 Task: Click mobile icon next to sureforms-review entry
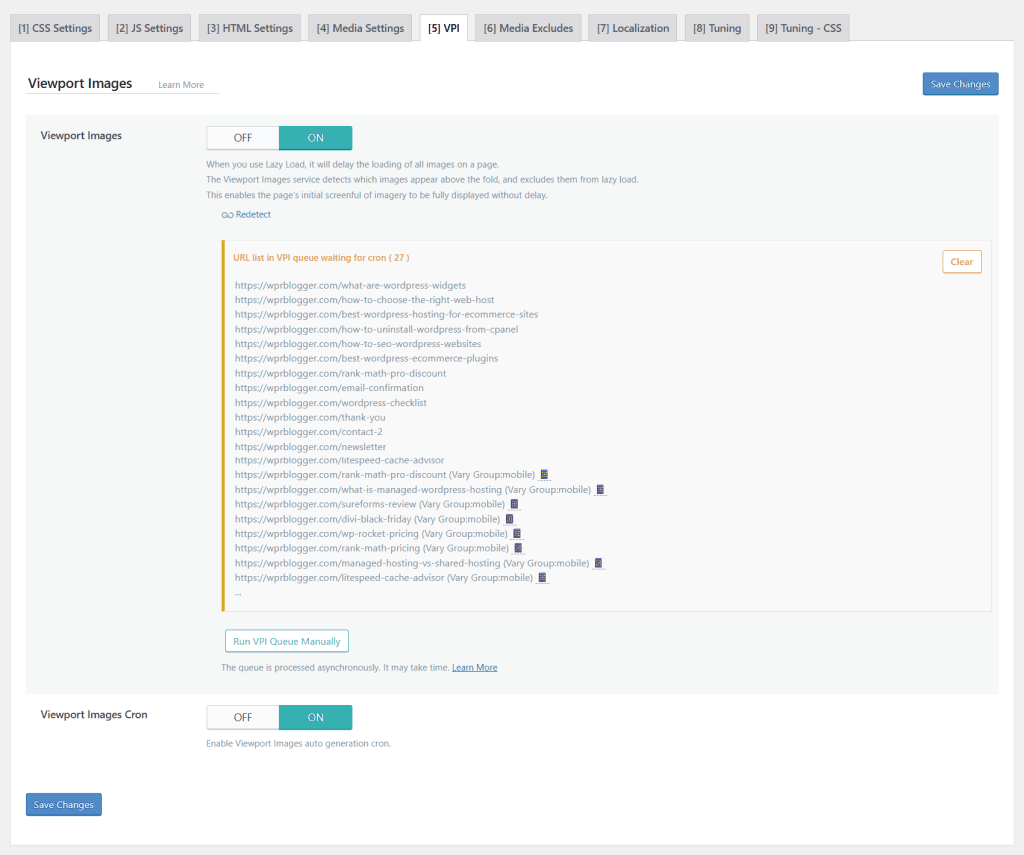[x=515, y=504]
